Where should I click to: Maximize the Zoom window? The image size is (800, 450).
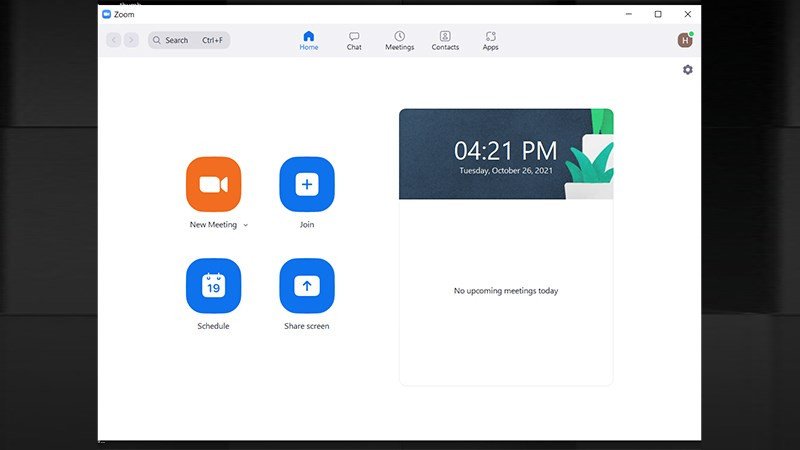pos(658,14)
